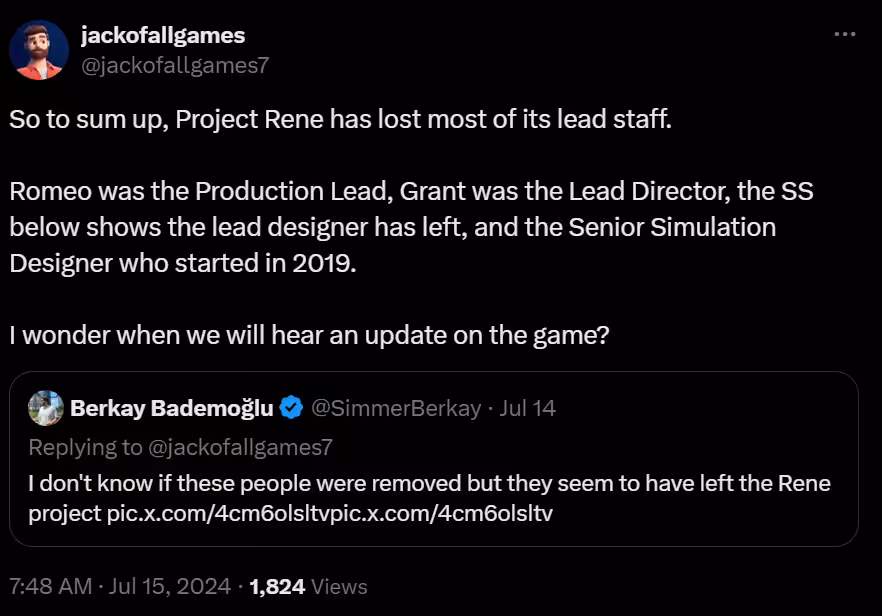Click the jackofallgames profile avatar
The width and height of the screenshot is (882, 616).
pos(39,50)
